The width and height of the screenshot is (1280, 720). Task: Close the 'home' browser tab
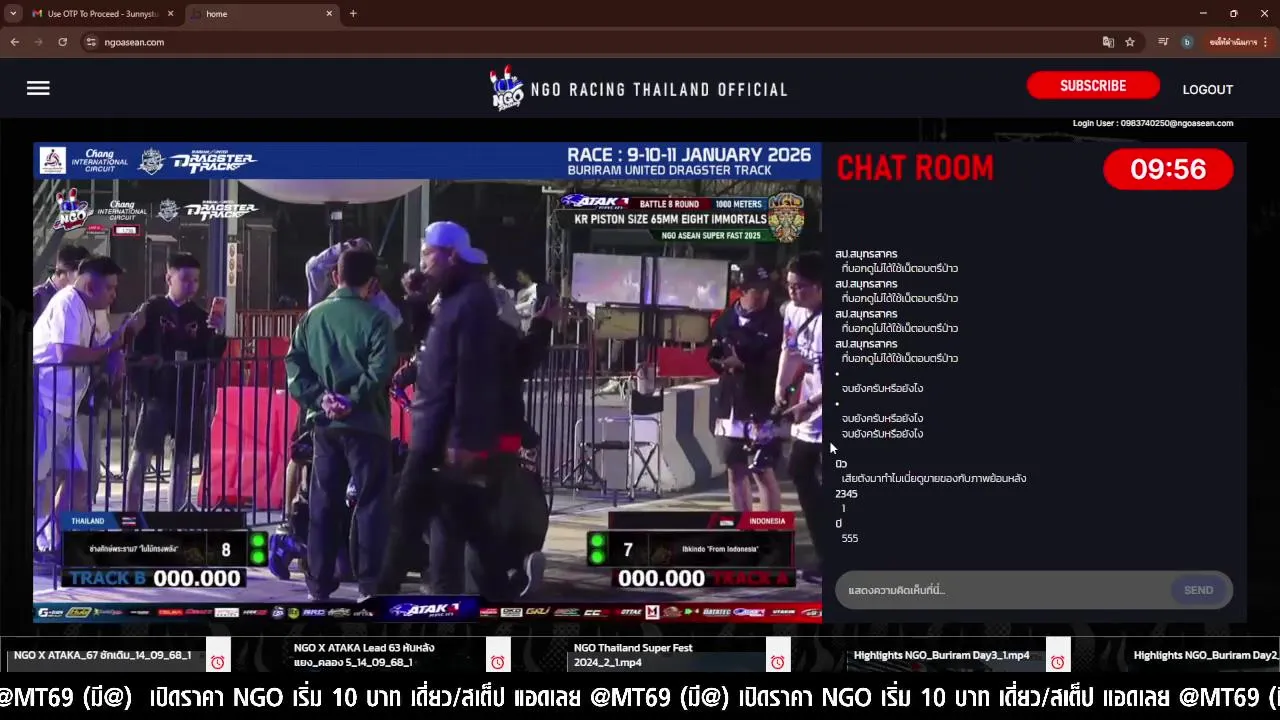point(329,14)
